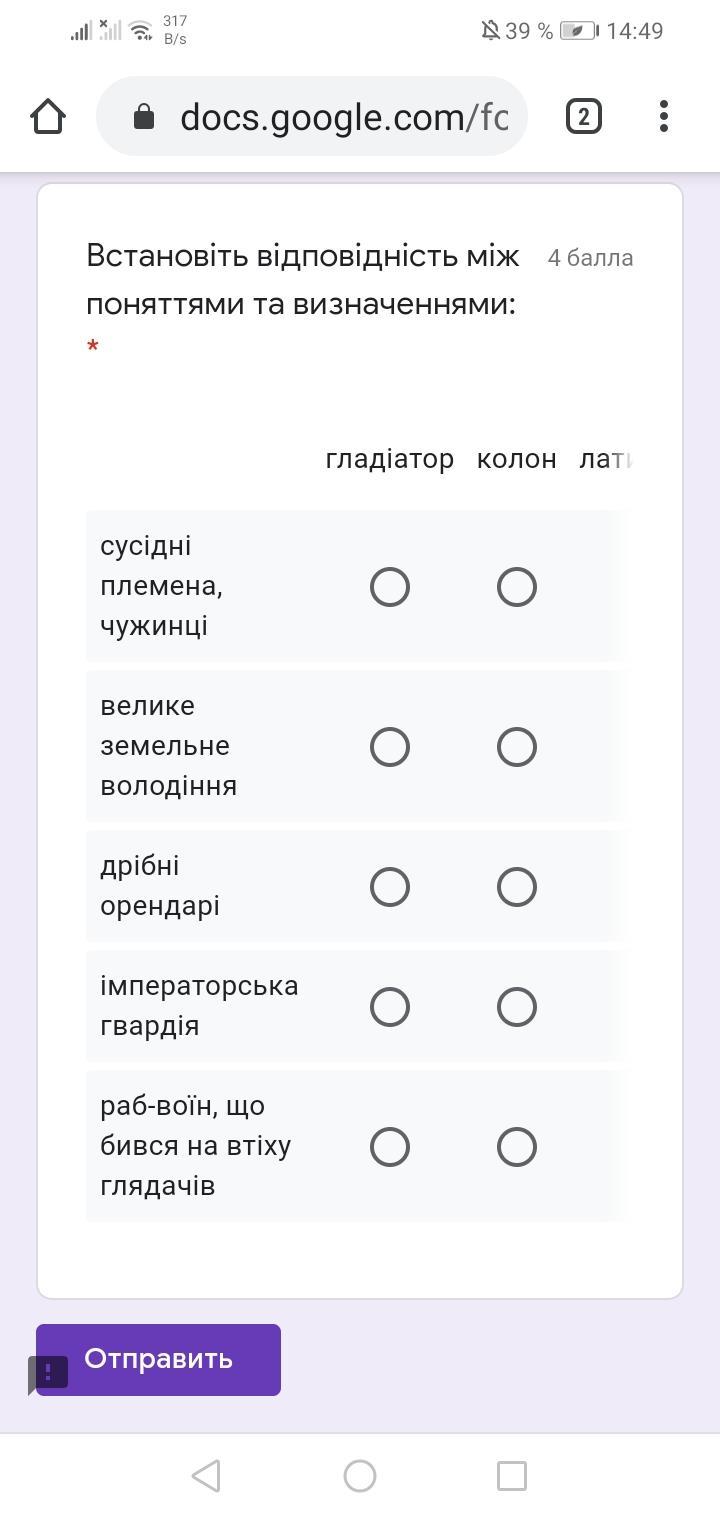The image size is (720, 1520).
Task: Select гладіатор for раб-воїн row
Action: coord(390,1147)
